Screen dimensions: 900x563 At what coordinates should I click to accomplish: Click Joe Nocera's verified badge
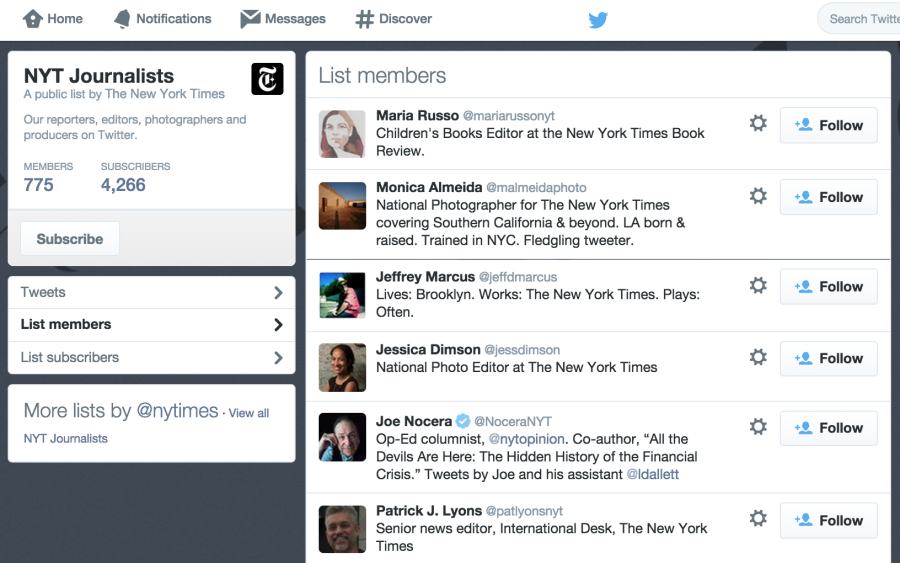pos(463,421)
